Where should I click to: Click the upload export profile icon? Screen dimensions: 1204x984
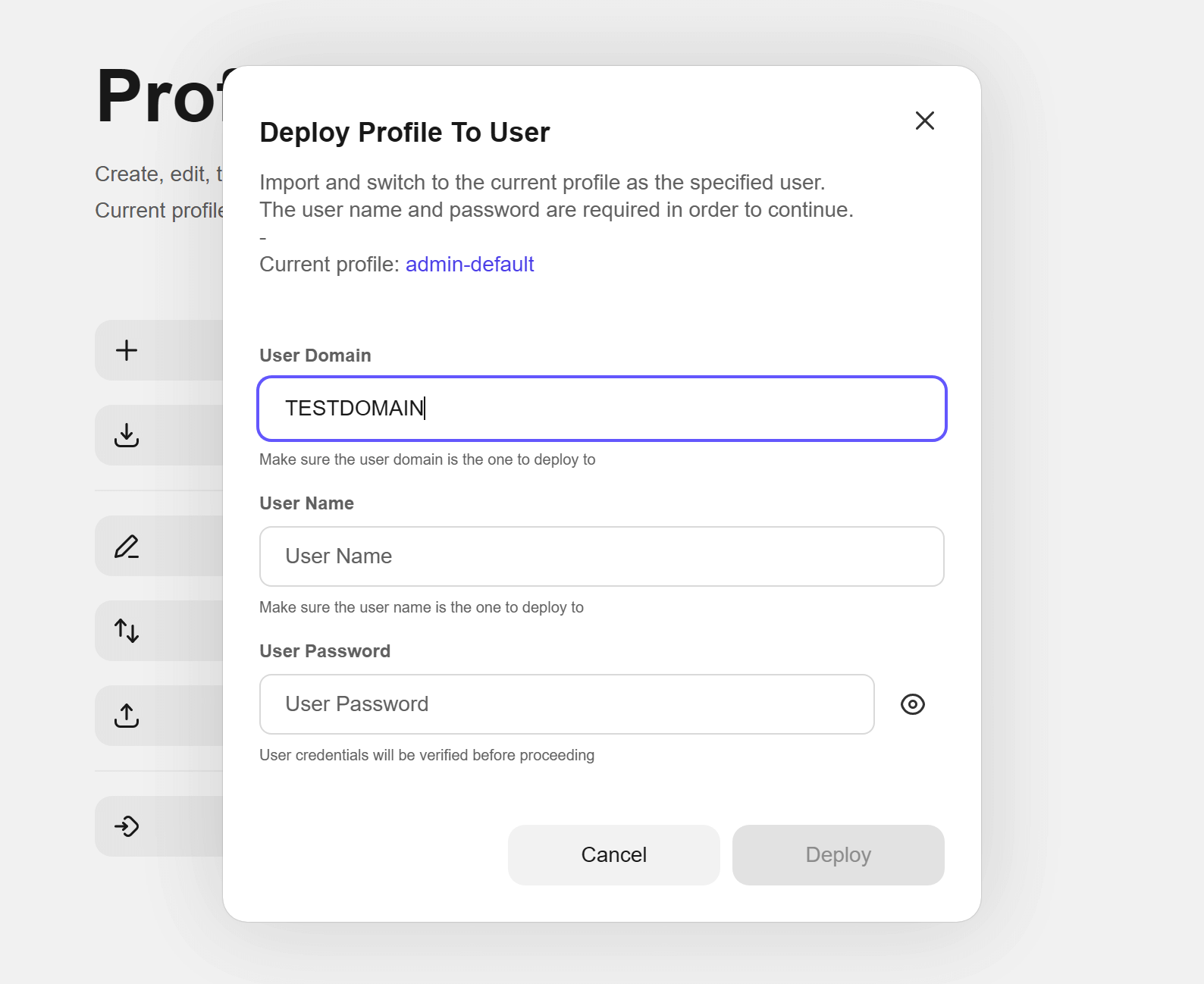pyautogui.click(x=127, y=716)
